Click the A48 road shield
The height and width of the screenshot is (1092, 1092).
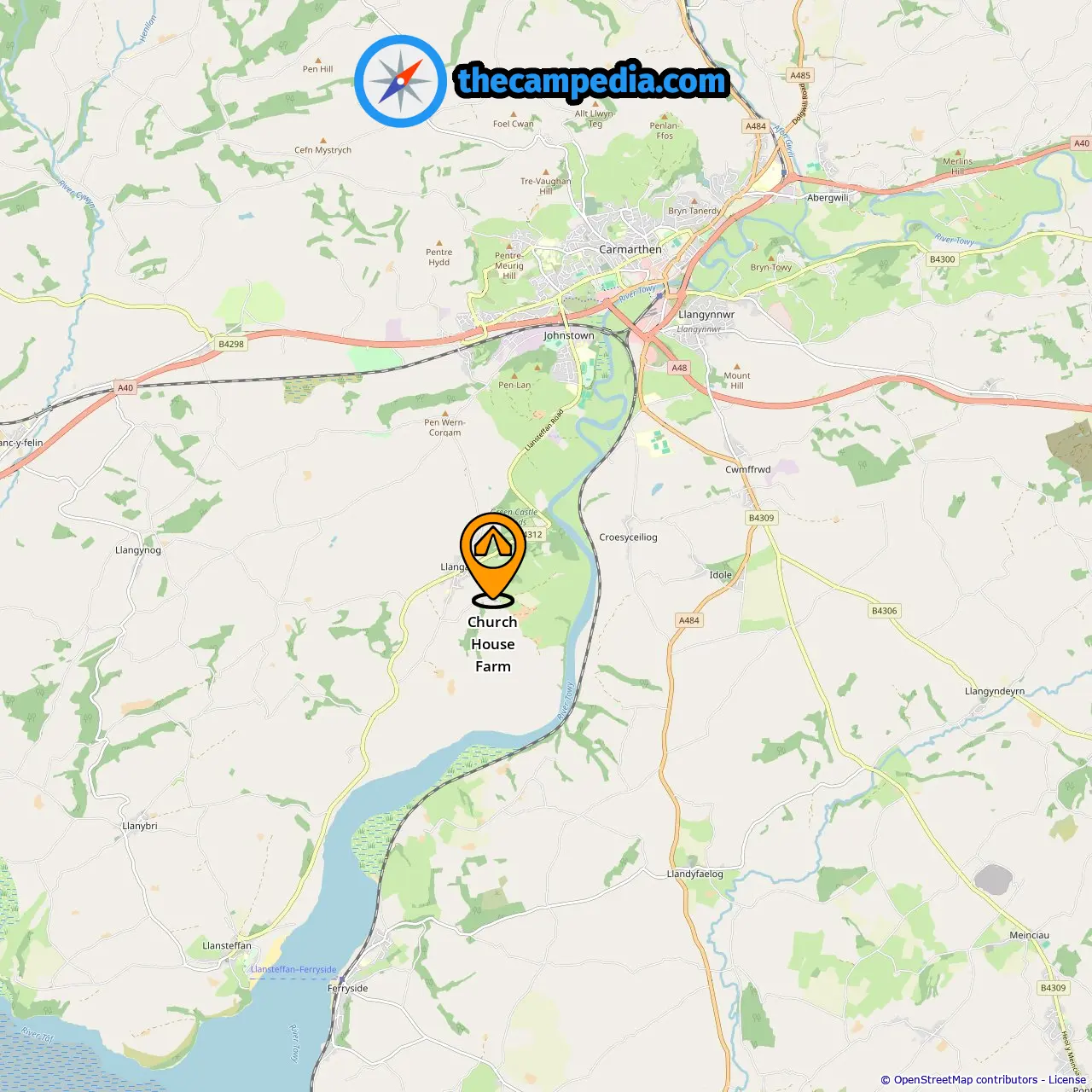coord(679,368)
